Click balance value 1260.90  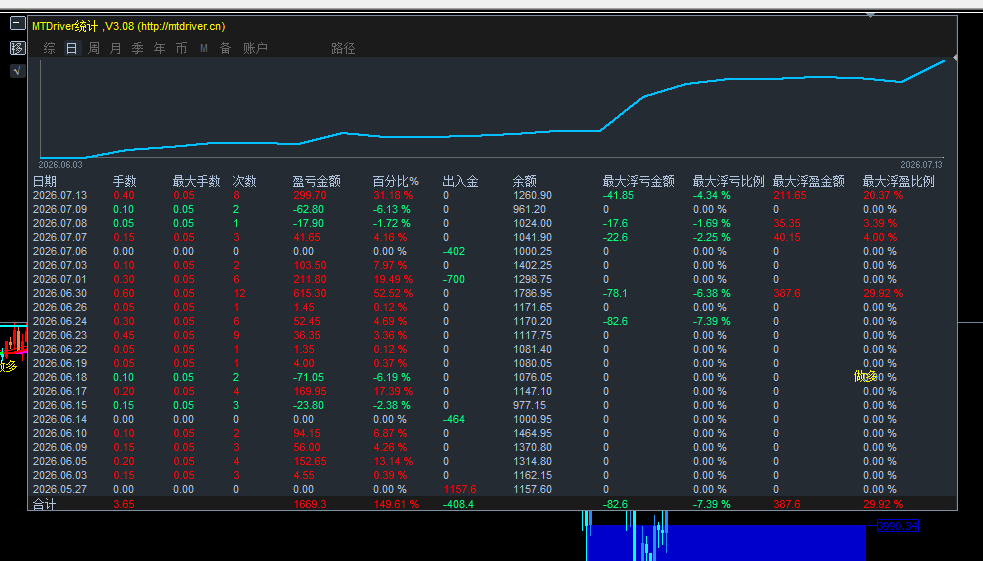pos(532,196)
